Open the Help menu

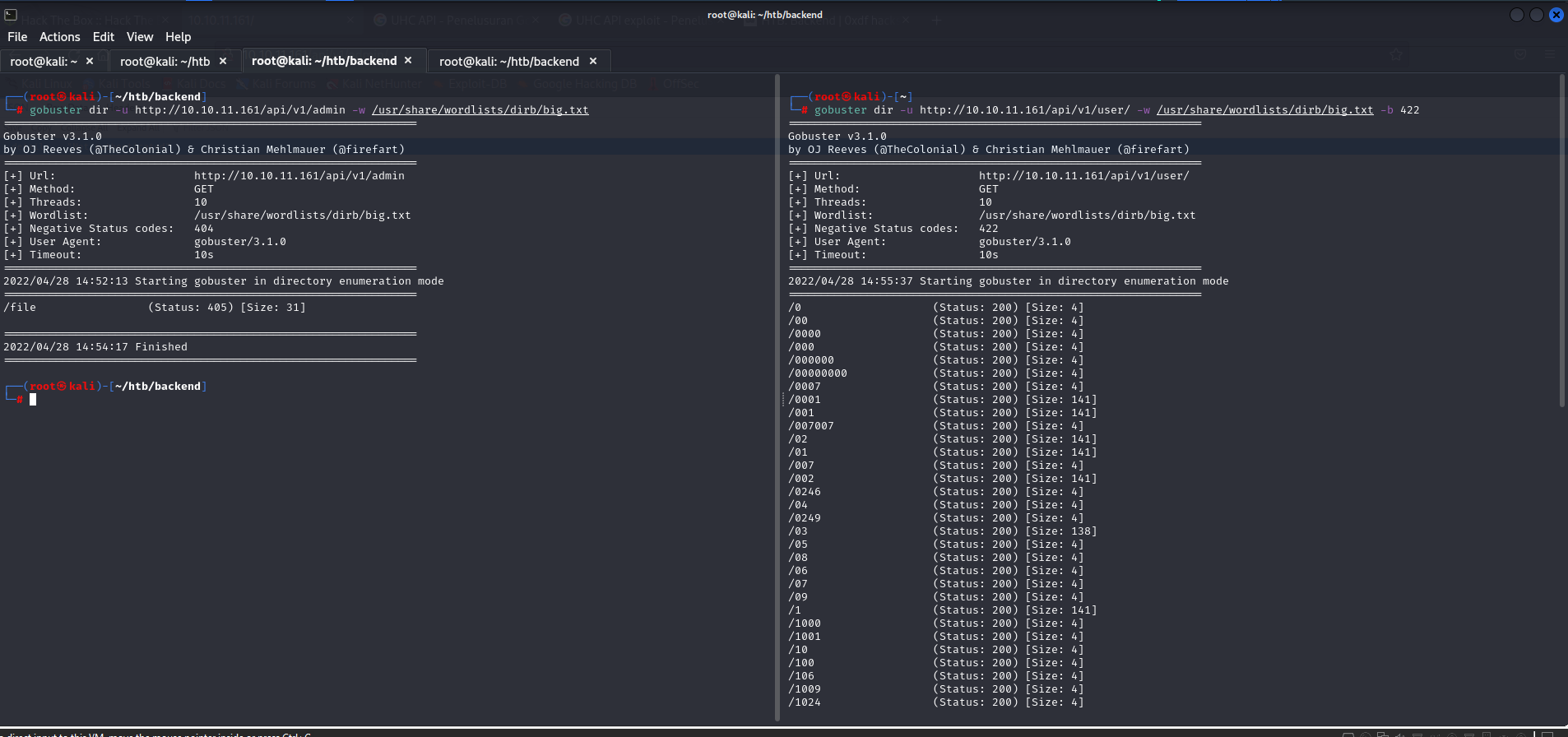click(178, 37)
